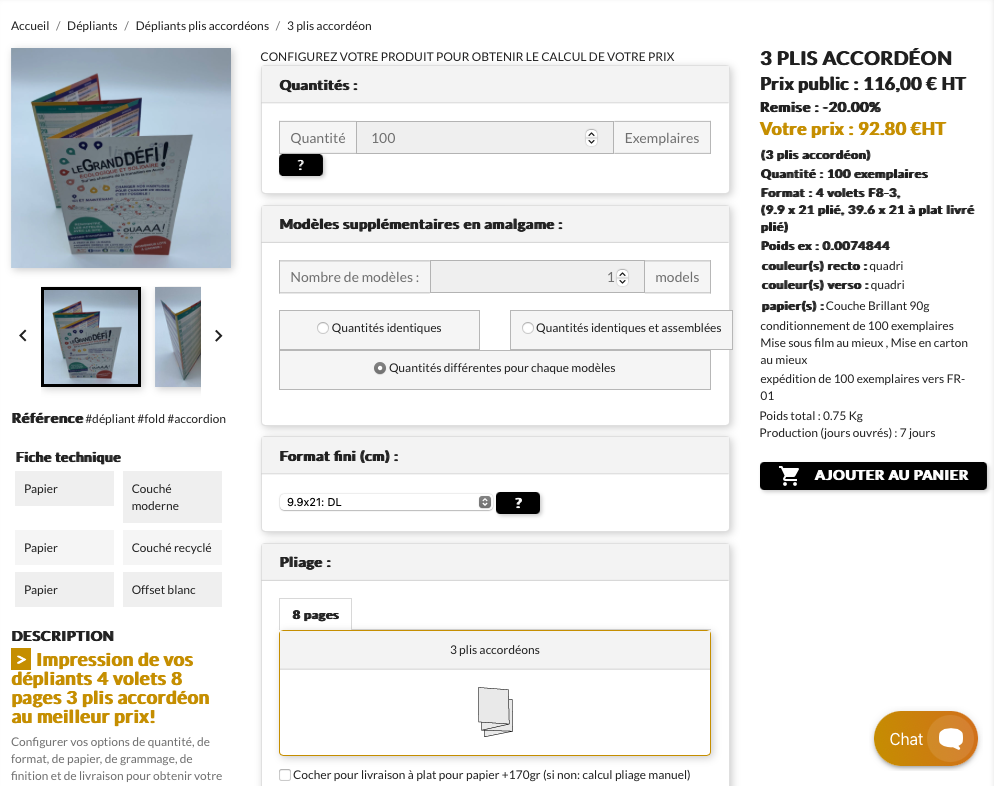Check the livraison à plat checkbox

click(x=285, y=775)
